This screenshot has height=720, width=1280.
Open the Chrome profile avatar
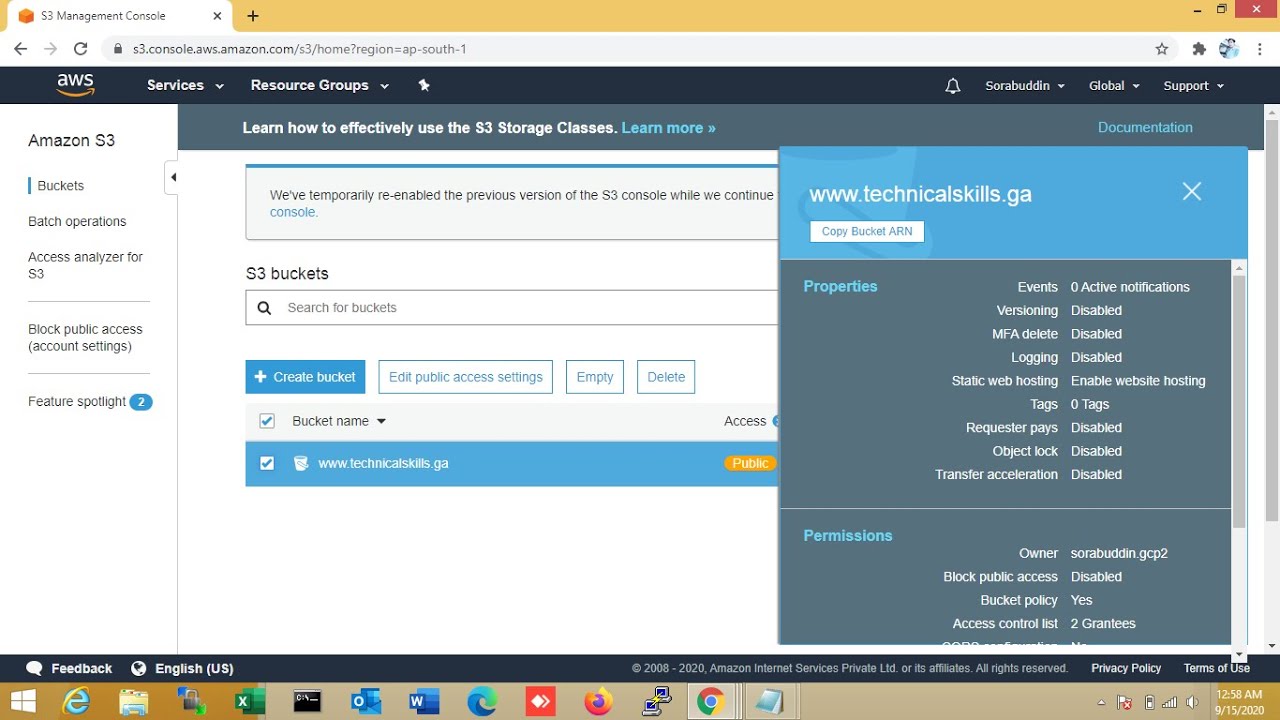[1229, 49]
